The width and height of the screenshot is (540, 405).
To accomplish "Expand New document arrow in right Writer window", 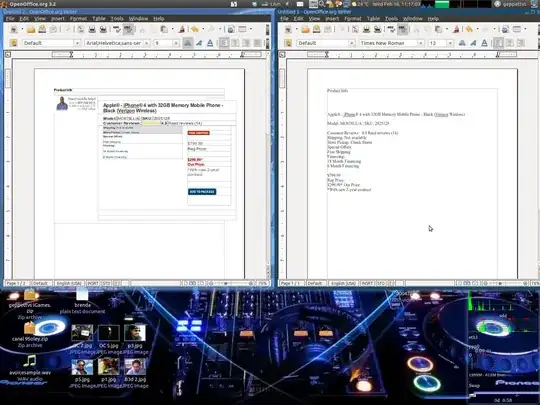I will [297, 29].
